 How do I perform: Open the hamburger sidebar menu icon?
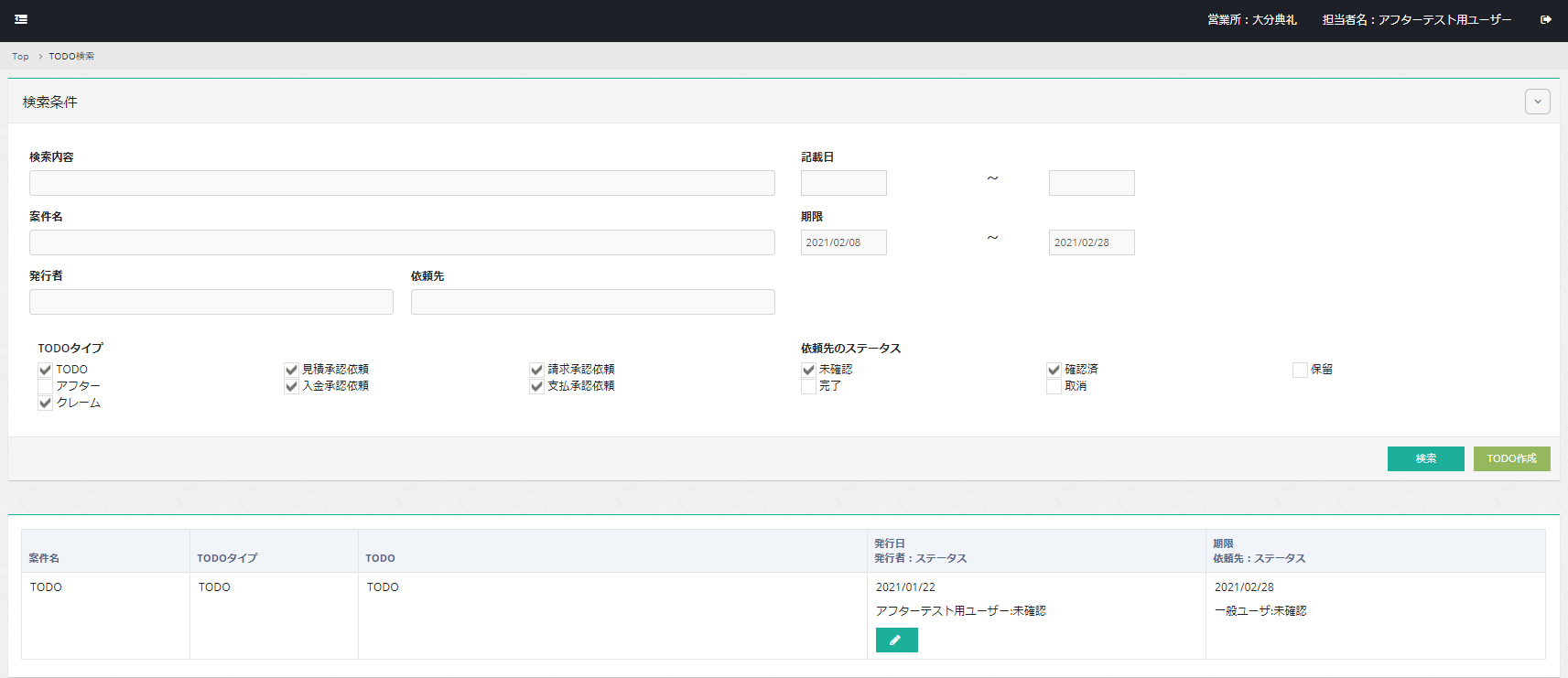21,19
